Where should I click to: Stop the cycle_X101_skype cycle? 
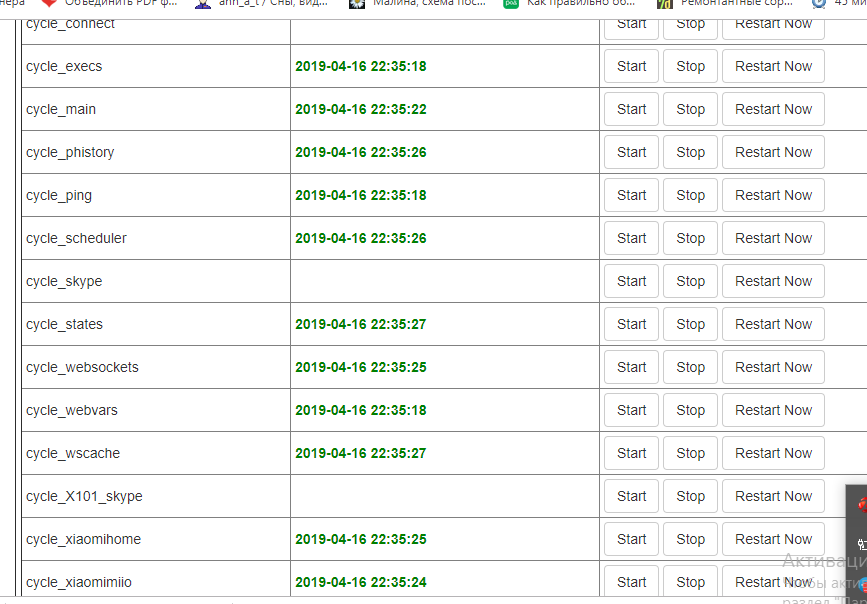click(690, 496)
